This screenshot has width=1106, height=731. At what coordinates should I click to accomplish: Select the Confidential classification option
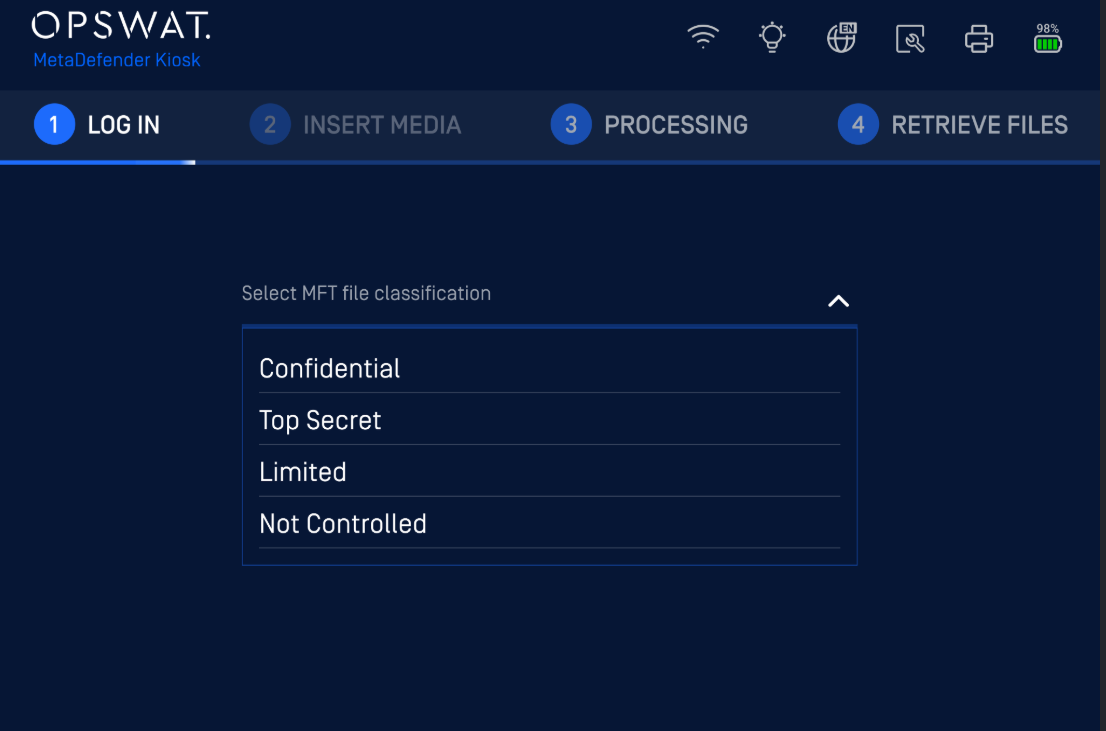pyautogui.click(x=330, y=369)
